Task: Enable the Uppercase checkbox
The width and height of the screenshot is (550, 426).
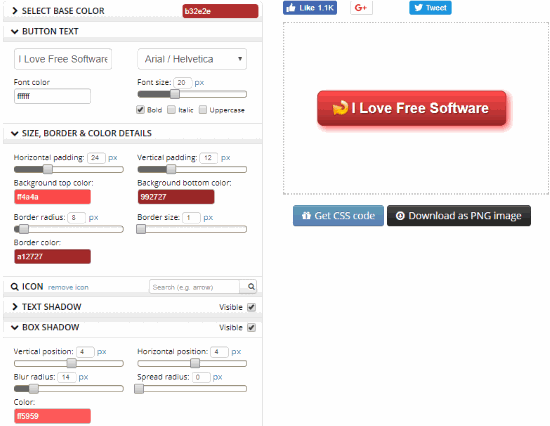Action: coord(203,110)
